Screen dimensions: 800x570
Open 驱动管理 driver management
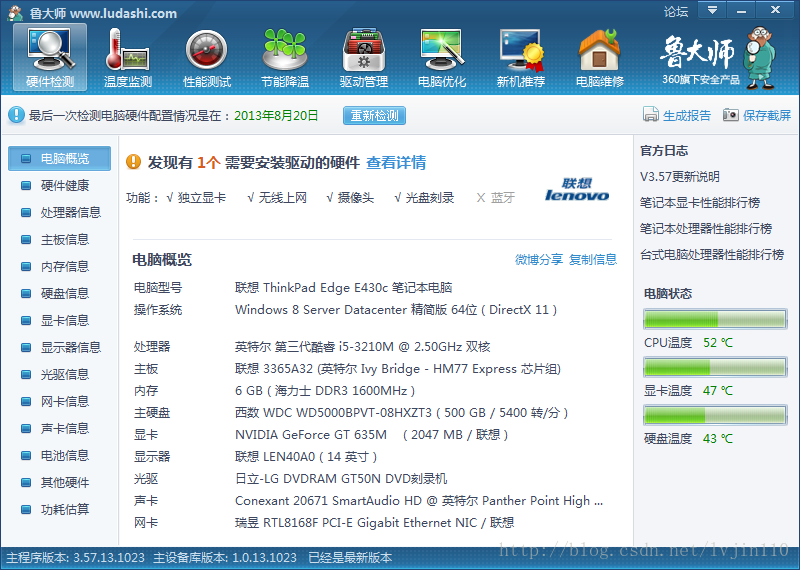(x=364, y=58)
